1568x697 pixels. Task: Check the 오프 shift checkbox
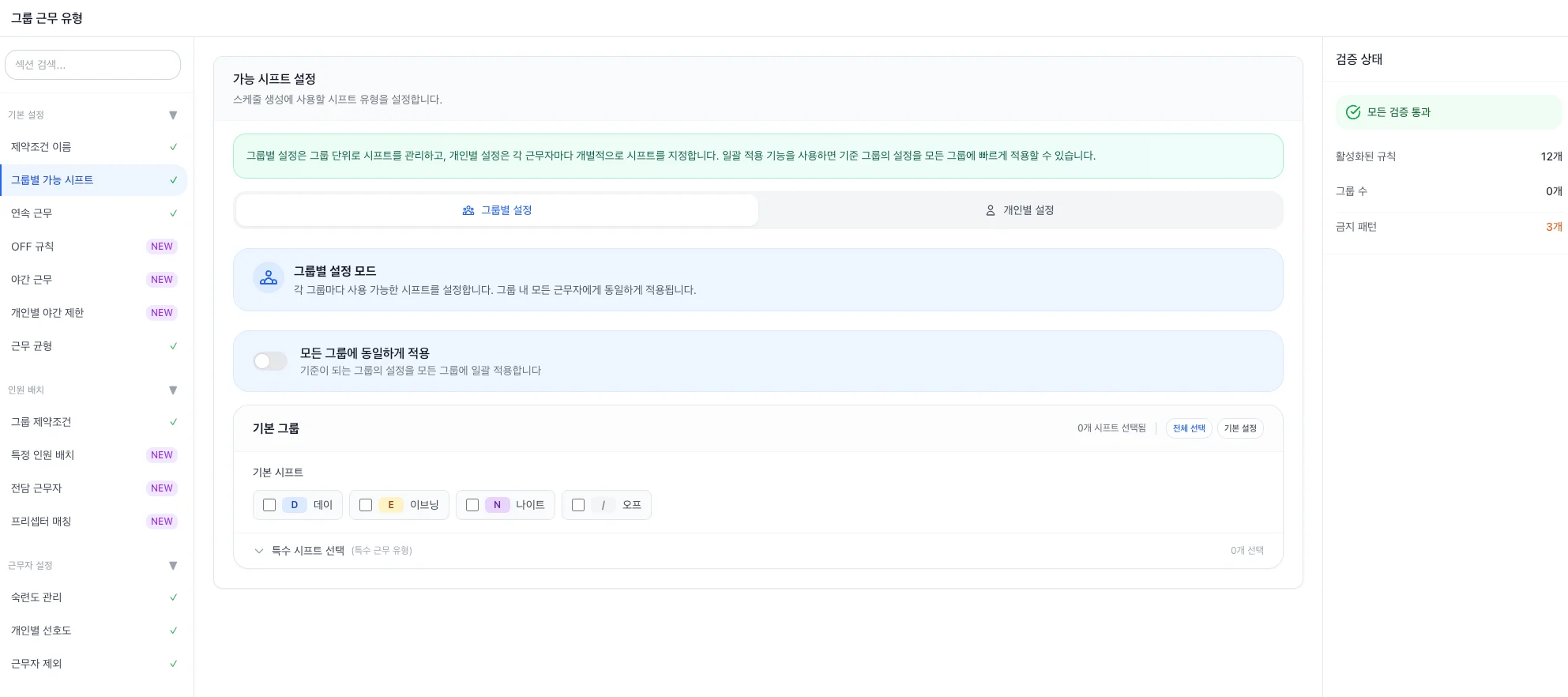pyautogui.click(x=578, y=505)
